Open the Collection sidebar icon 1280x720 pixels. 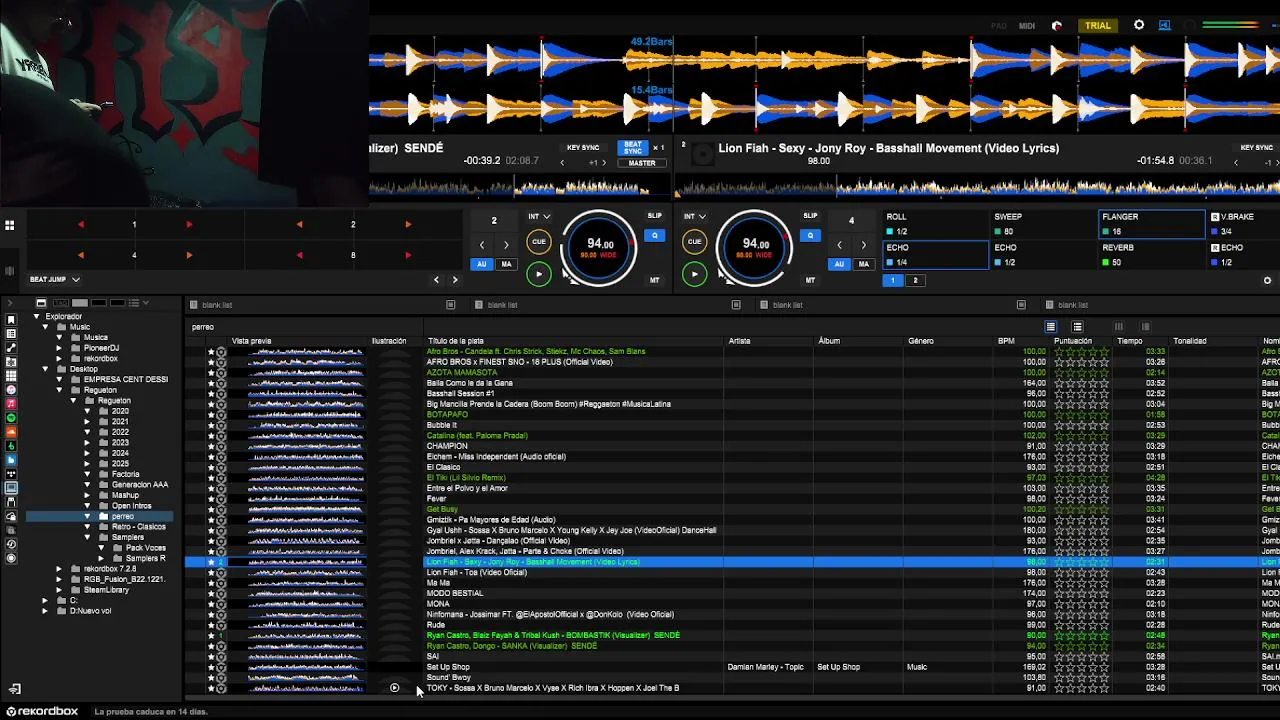[x=11, y=319]
